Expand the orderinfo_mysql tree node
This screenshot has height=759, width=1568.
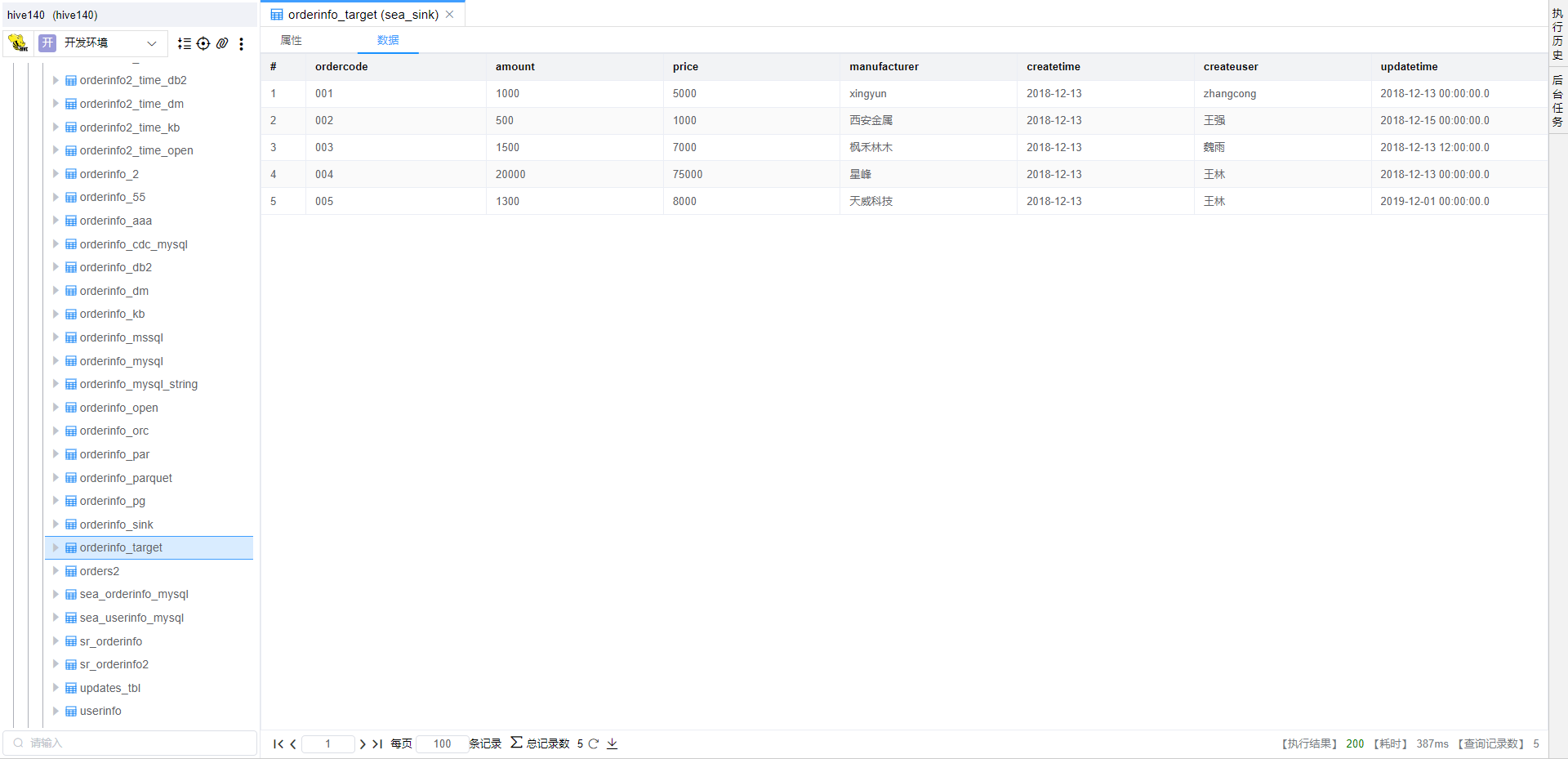click(x=56, y=360)
